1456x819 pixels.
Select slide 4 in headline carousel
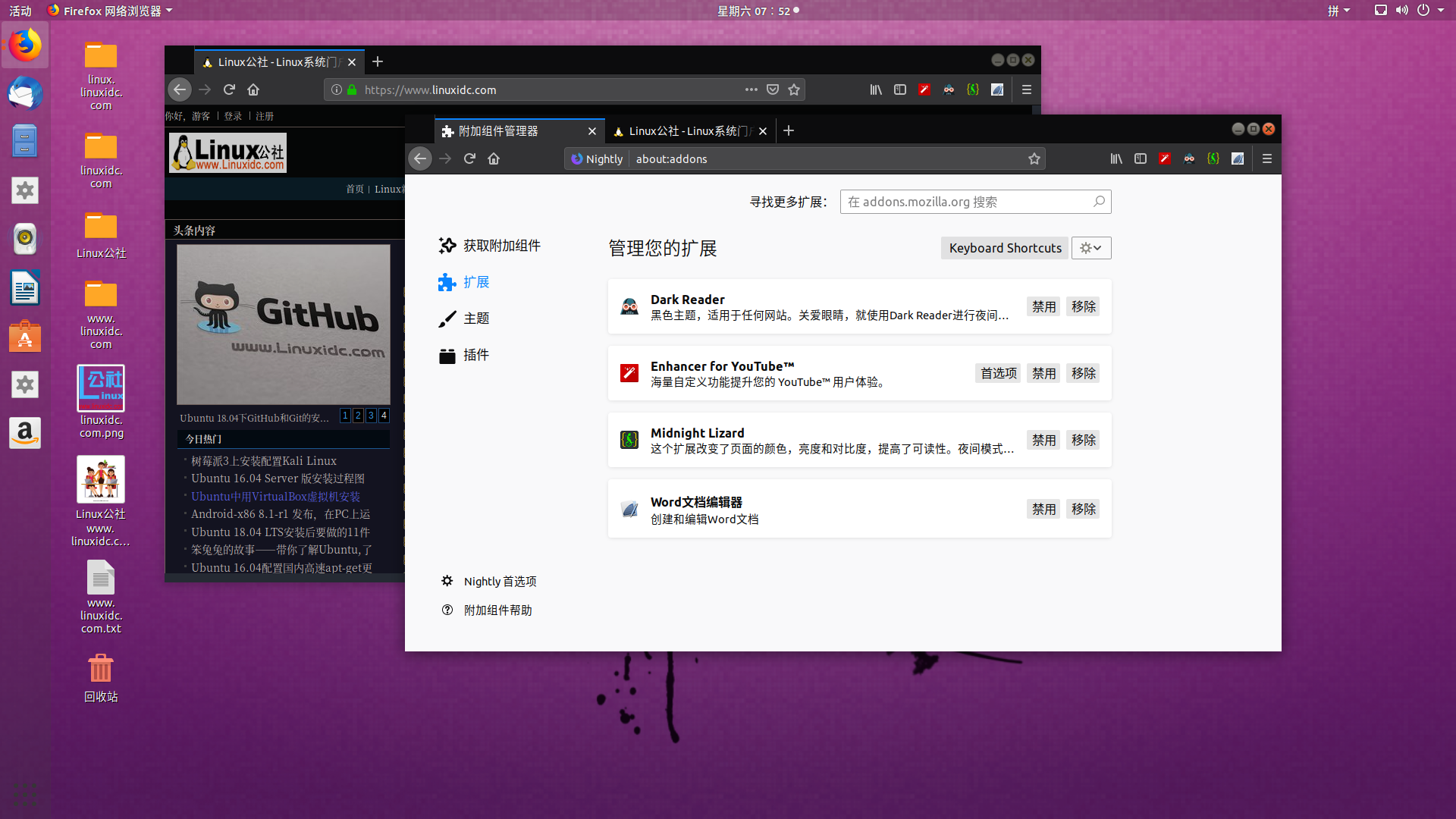coord(384,416)
